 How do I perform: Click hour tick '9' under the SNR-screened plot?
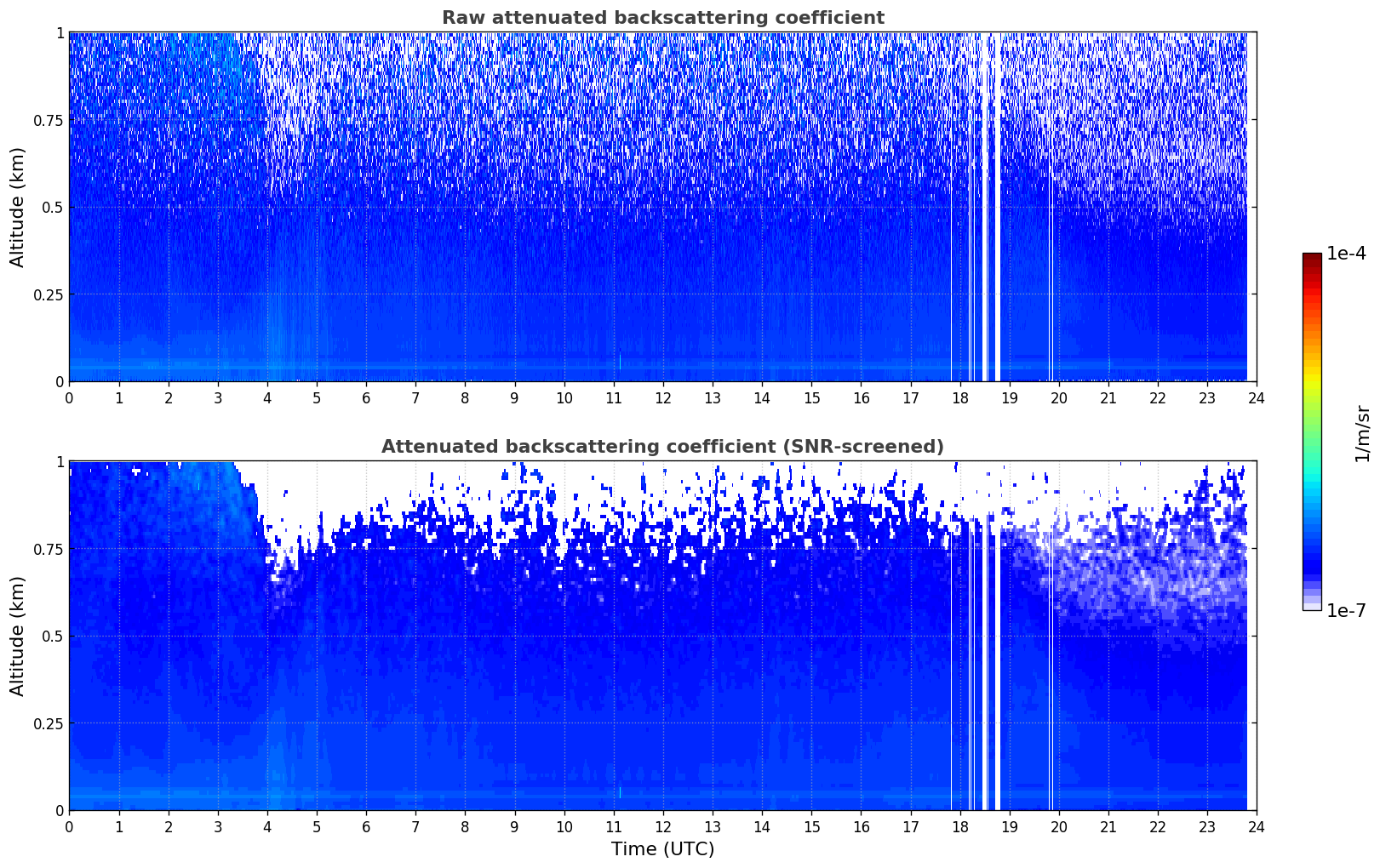point(515,826)
